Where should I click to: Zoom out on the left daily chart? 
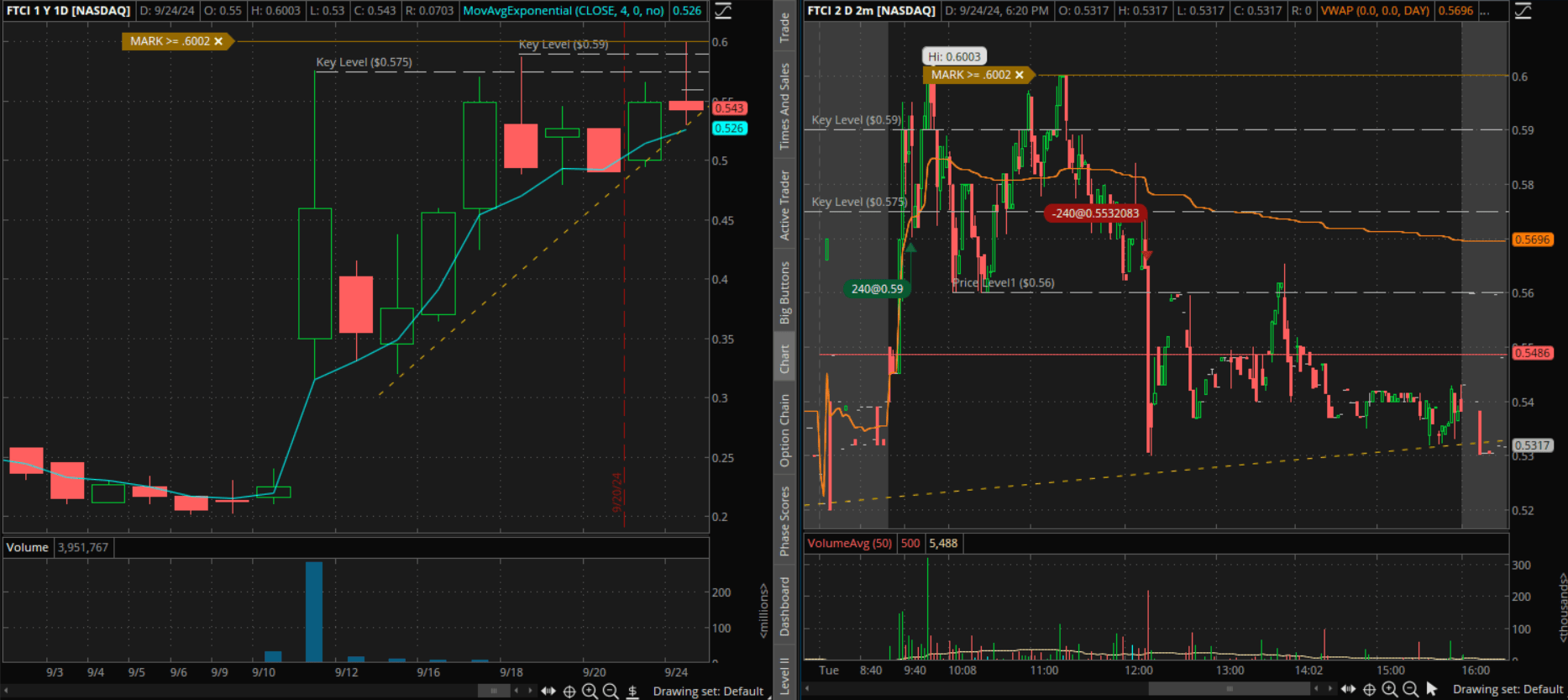[x=611, y=691]
